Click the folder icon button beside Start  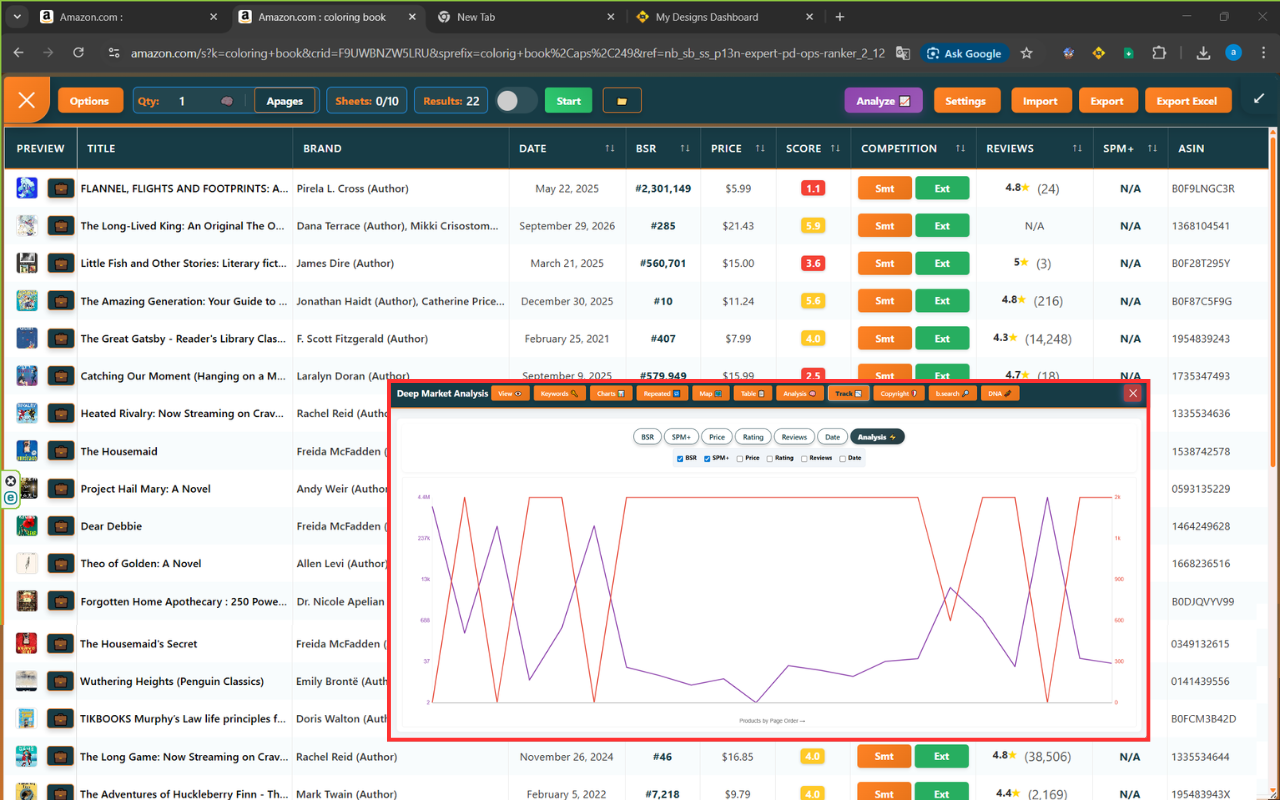tap(622, 101)
